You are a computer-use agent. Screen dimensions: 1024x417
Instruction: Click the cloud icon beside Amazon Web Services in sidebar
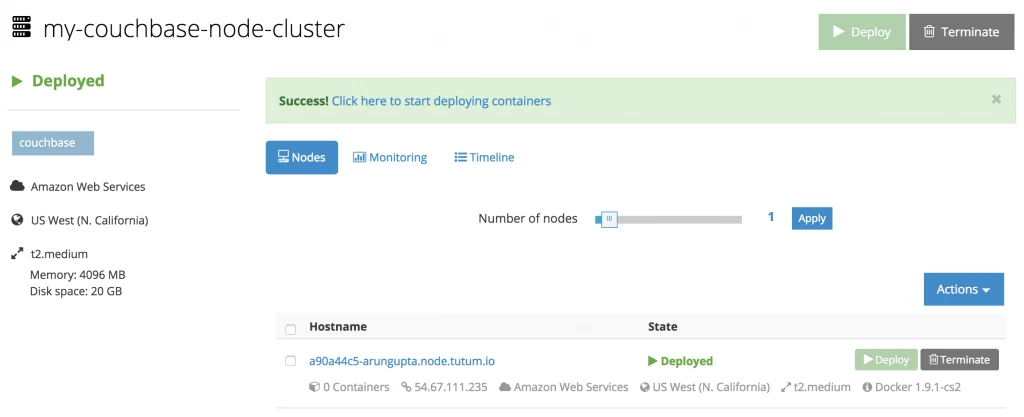click(18, 187)
